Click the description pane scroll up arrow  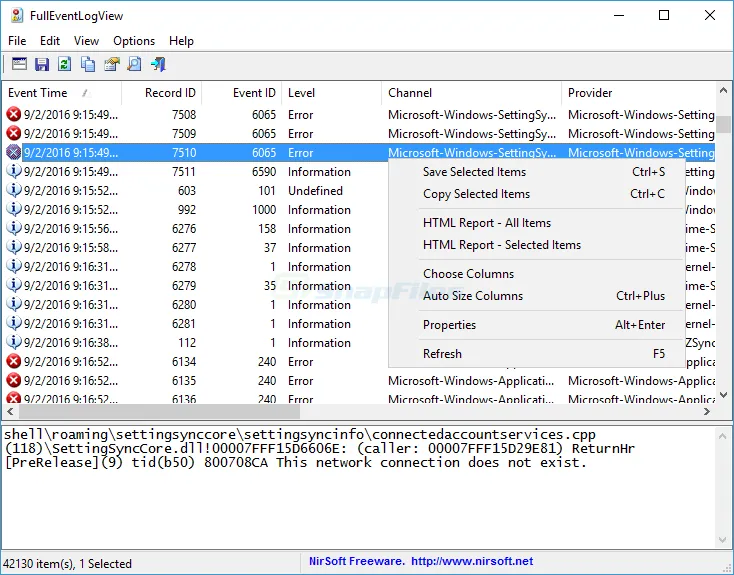(723, 436)
